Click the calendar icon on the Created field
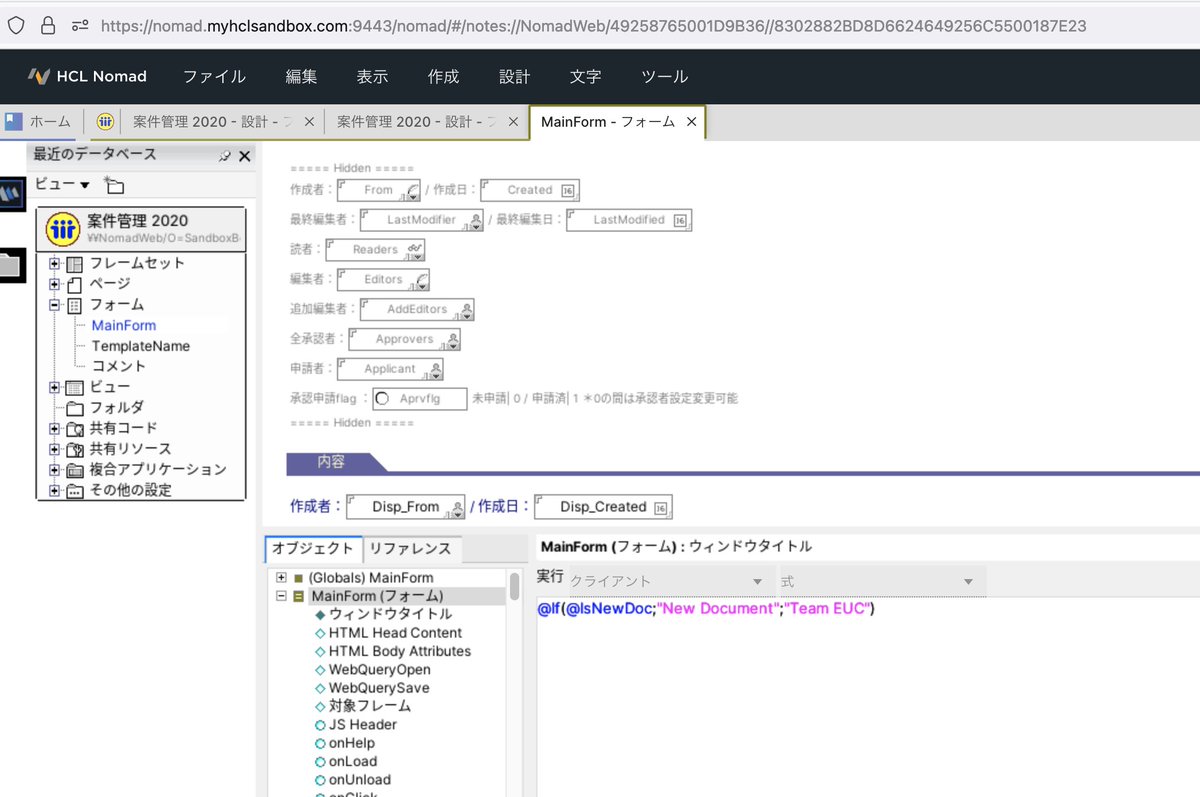Screen dimensions: 1200x797 (565, 189)
